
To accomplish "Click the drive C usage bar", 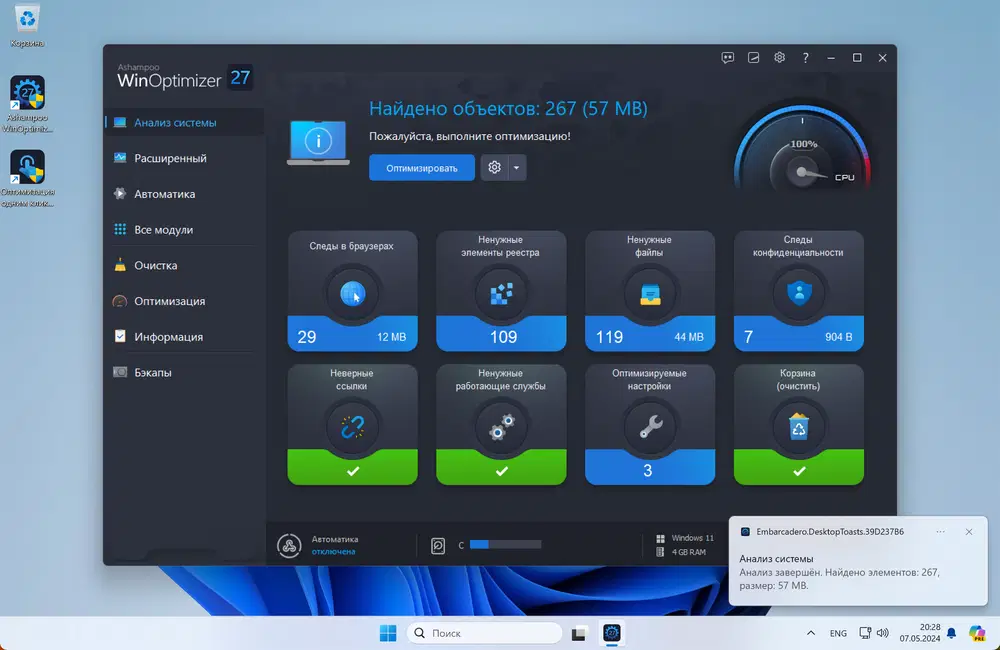I will point(506,545).
